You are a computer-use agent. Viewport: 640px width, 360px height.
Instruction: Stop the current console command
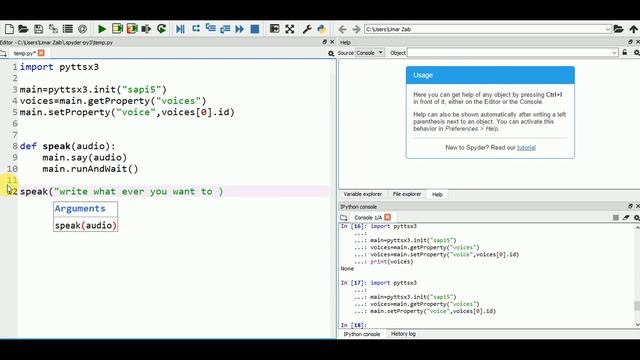[x=616, y=218]
